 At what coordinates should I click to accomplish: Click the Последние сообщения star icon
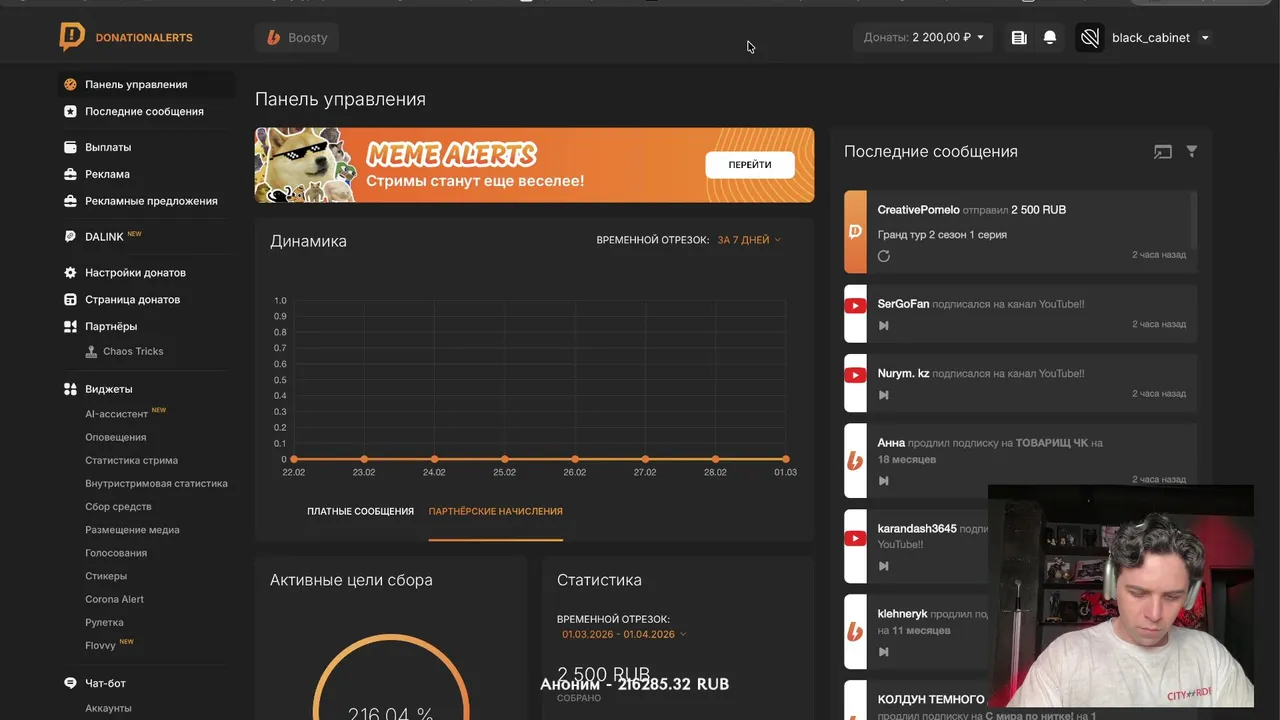click(x=70, y=112)
